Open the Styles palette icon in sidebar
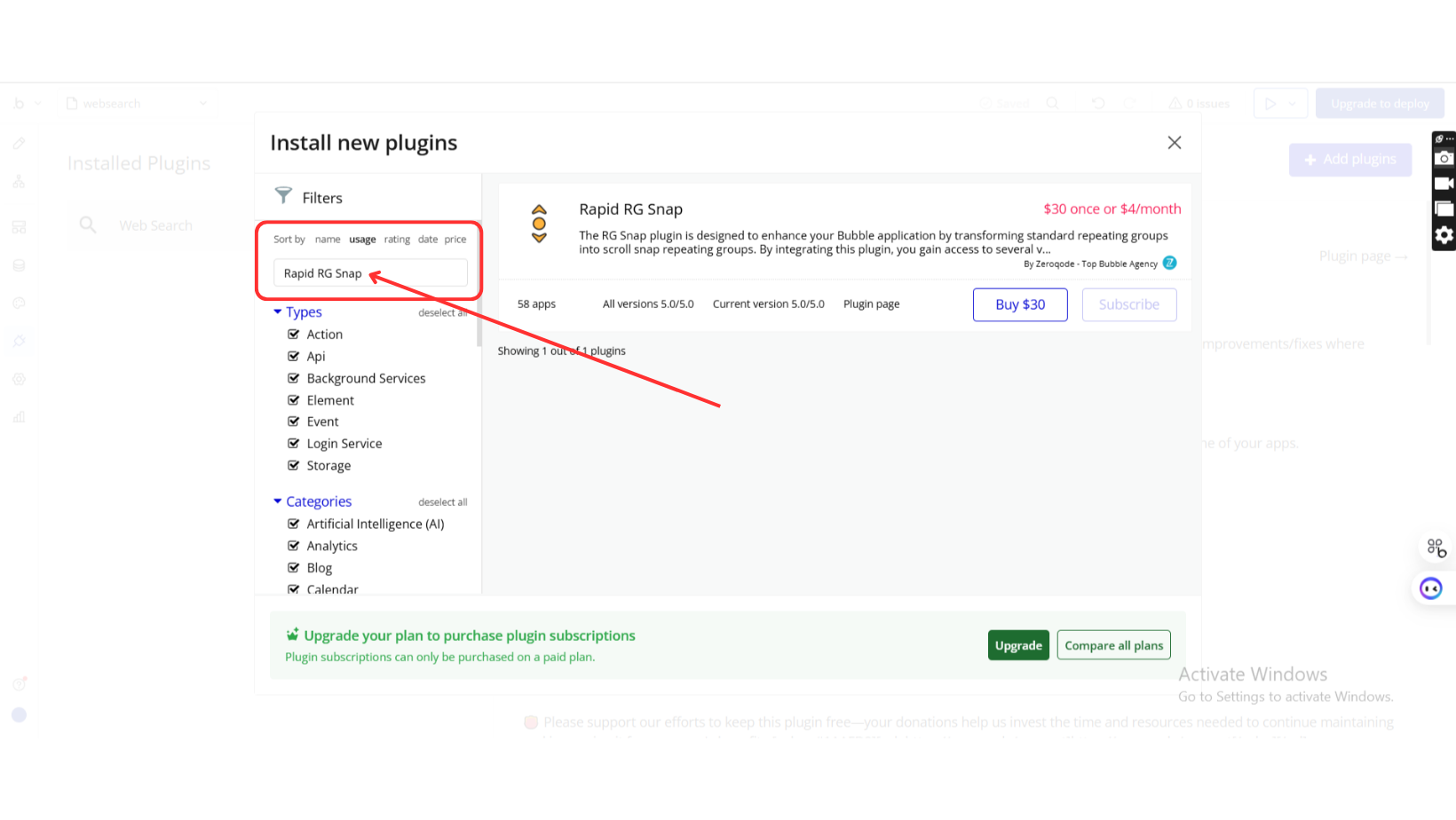This screenshot has width=1456, height=820. pos(19,303)
